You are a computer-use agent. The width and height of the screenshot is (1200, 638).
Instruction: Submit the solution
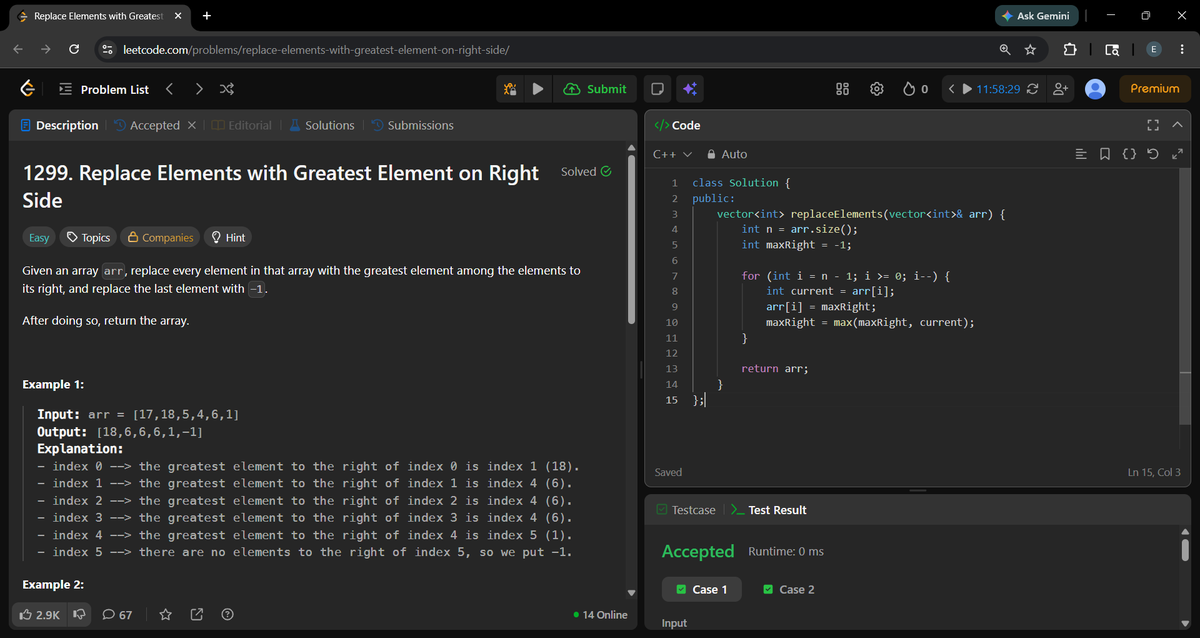(x=596, y=89)
